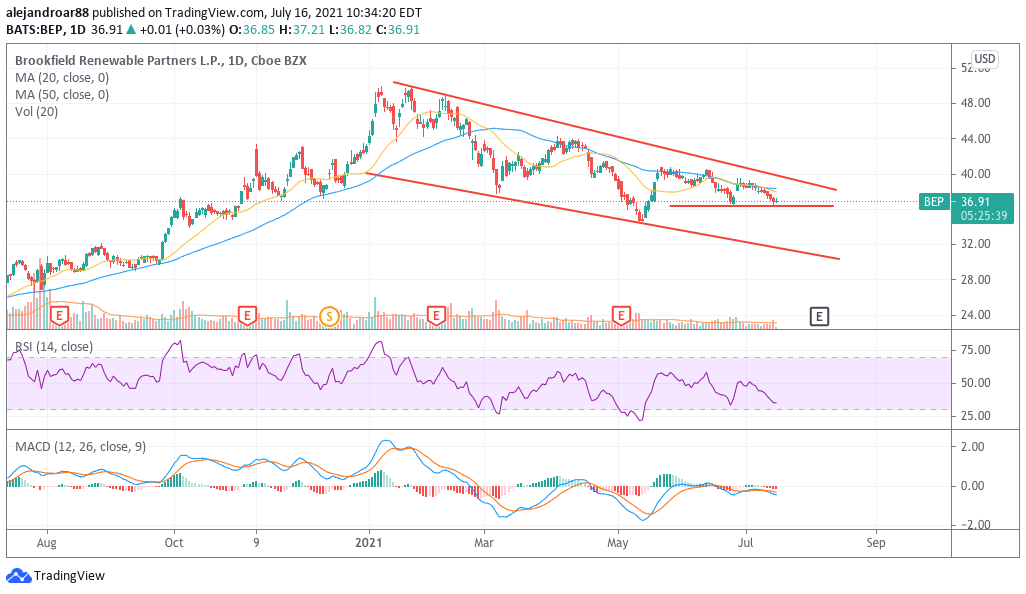
Task: Click the TradingView text link
Action: 69,576
